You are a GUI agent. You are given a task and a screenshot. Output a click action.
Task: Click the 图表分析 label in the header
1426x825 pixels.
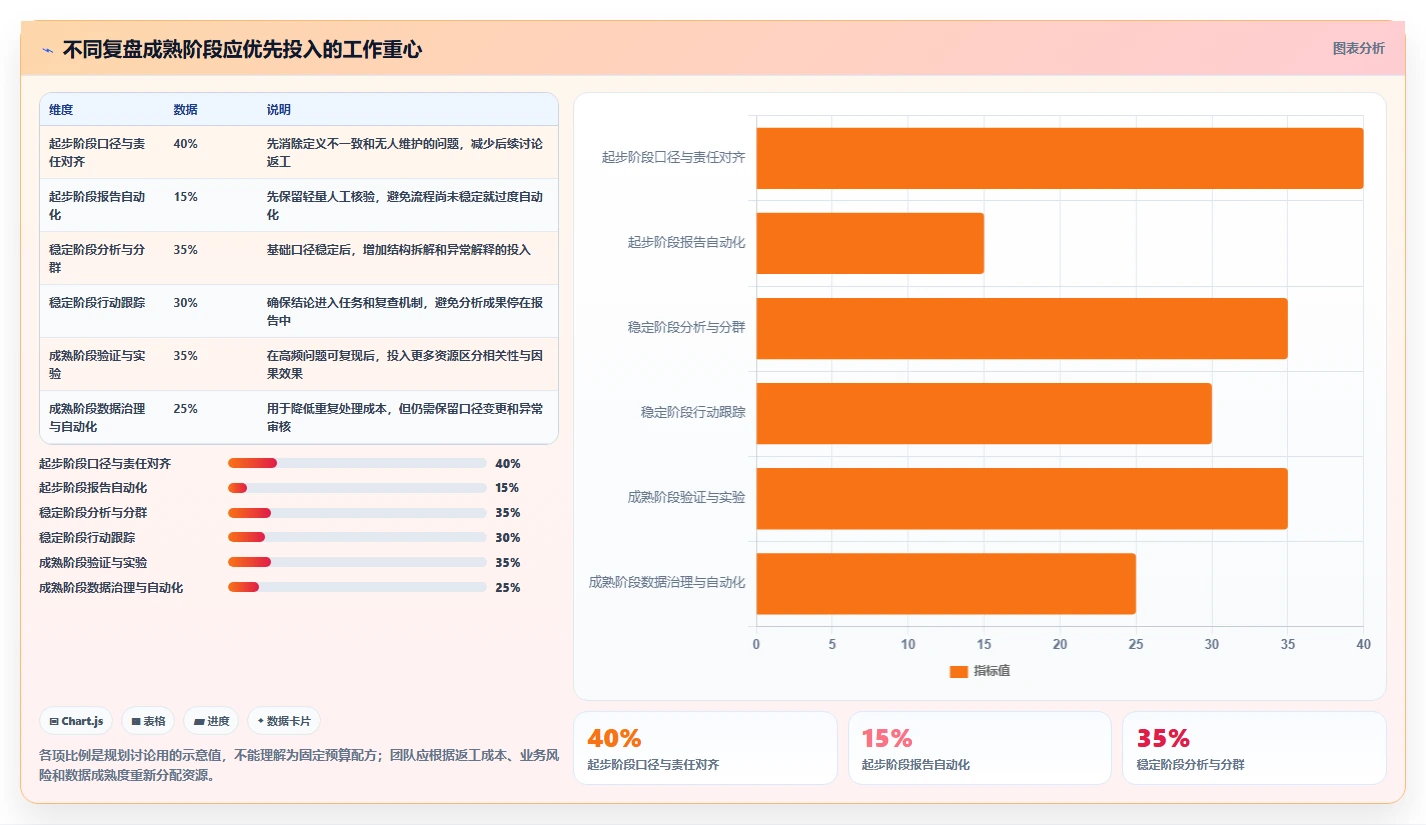(x=1358, y=48)
